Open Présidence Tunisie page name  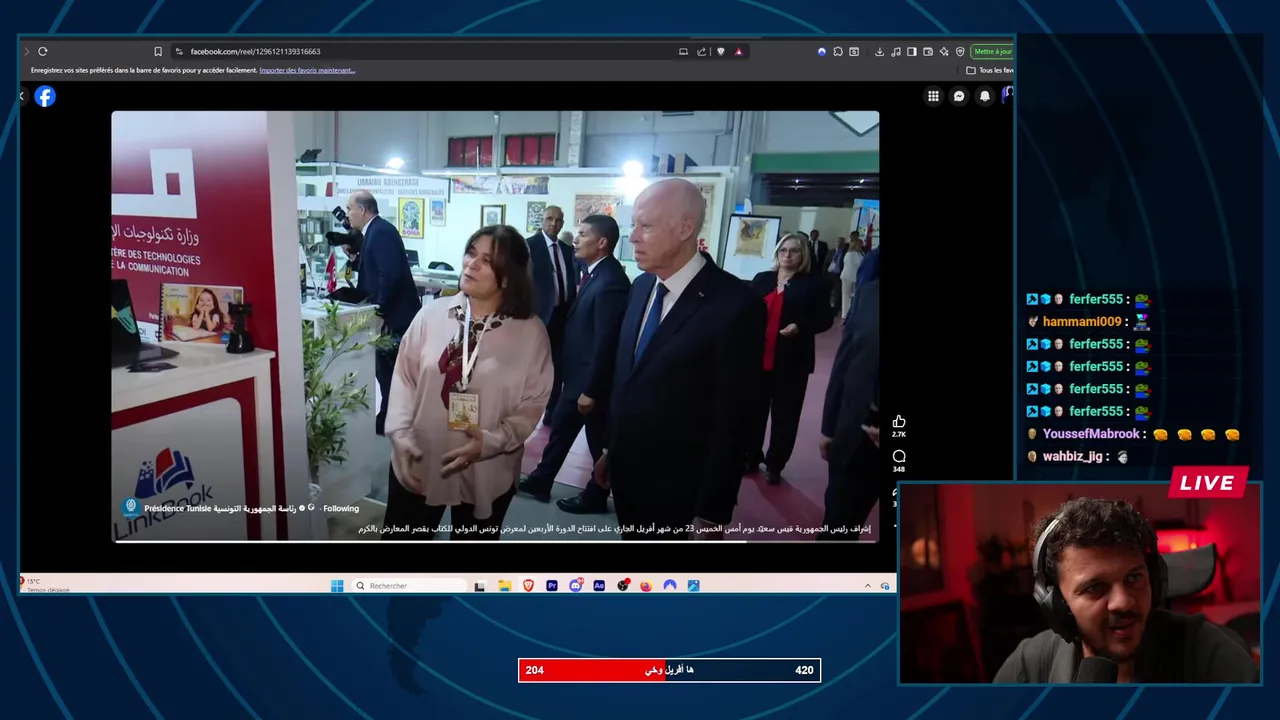point(220,508)
